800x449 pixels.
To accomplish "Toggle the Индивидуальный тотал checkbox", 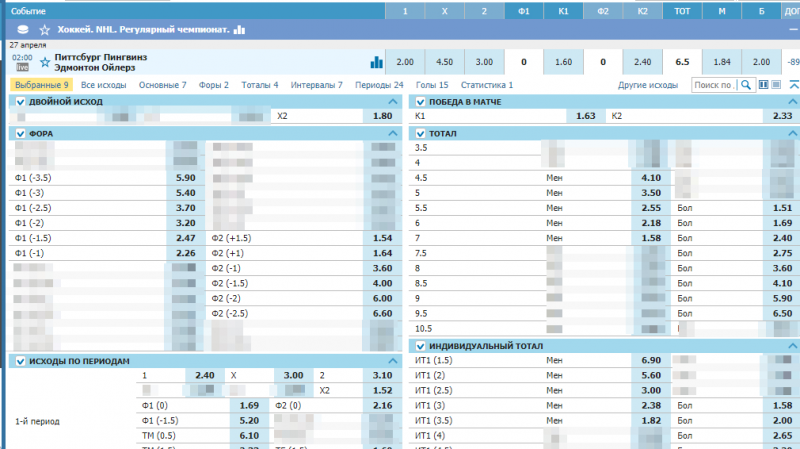I will point(421,346).
